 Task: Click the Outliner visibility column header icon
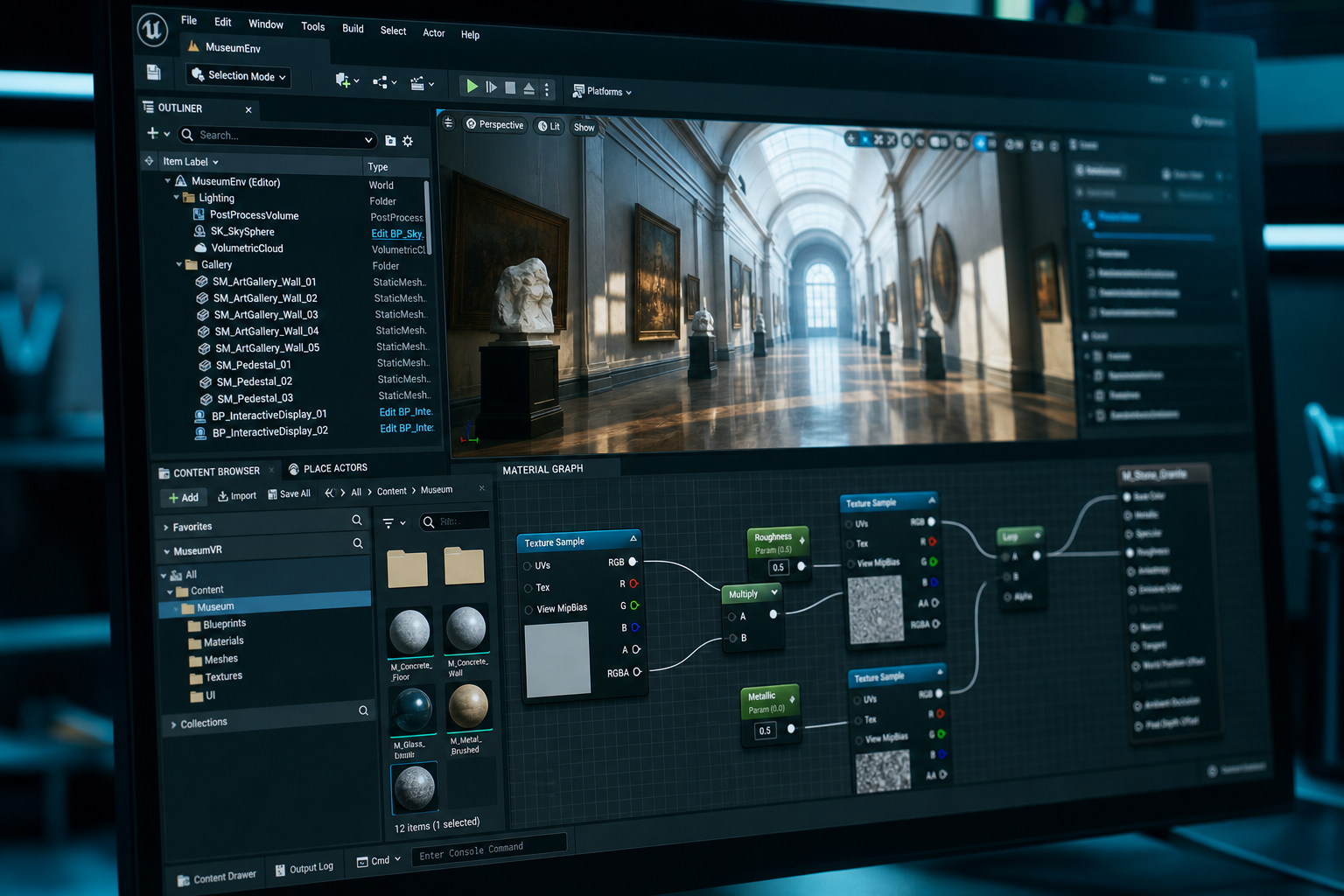click(149, 161)
